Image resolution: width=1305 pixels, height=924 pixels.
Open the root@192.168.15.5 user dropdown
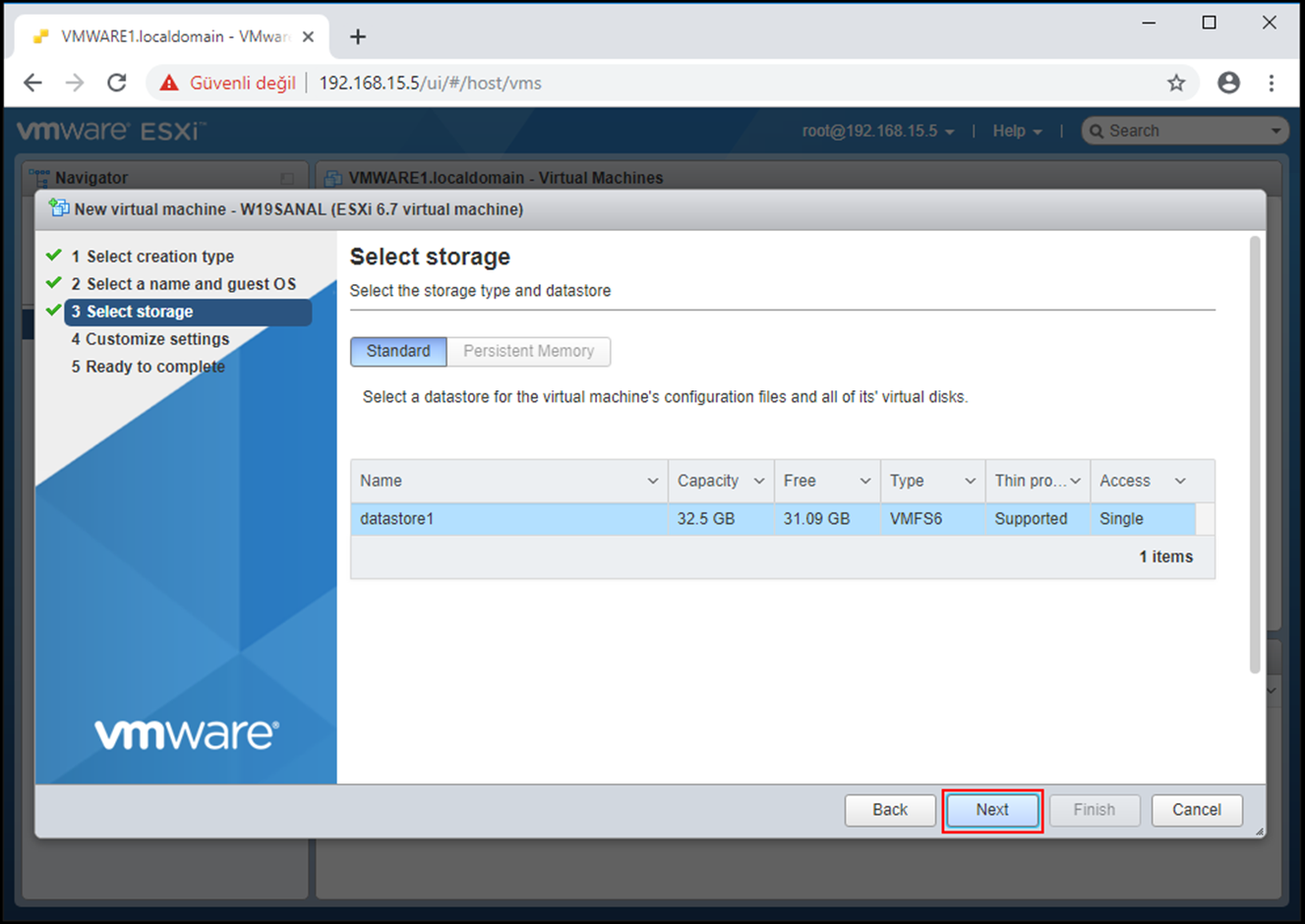coord(877,131)
